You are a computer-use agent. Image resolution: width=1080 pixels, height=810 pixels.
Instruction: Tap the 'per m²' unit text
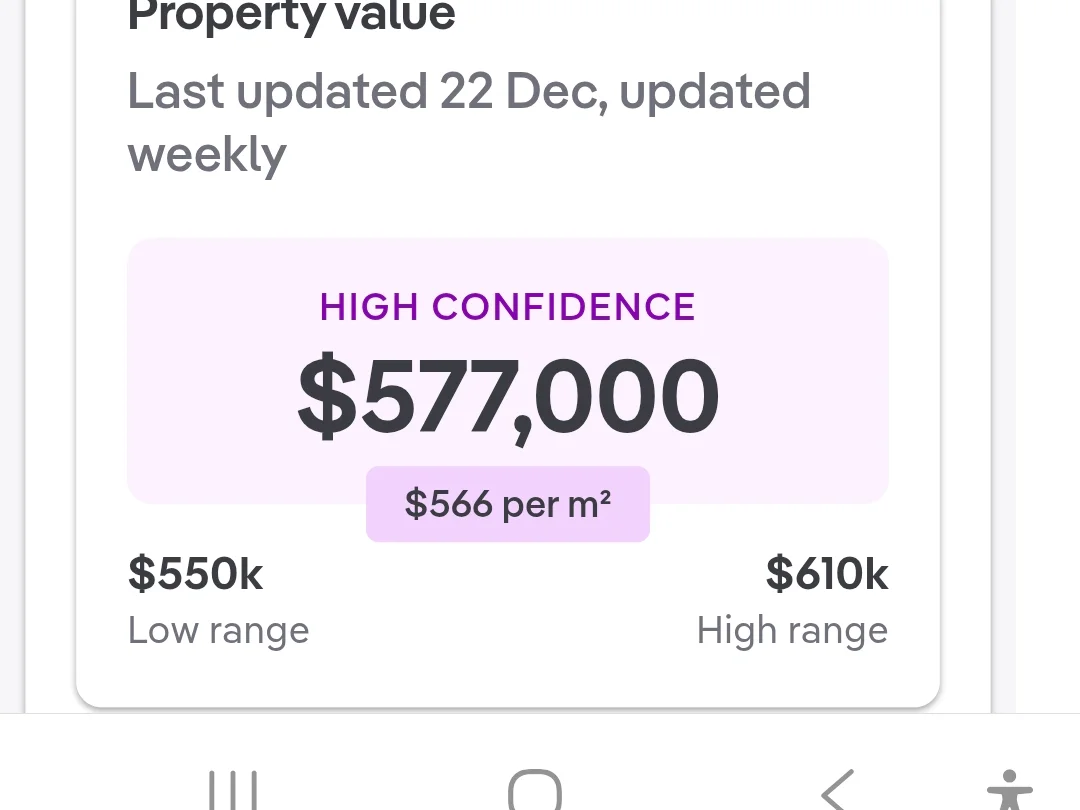point(556,504)
